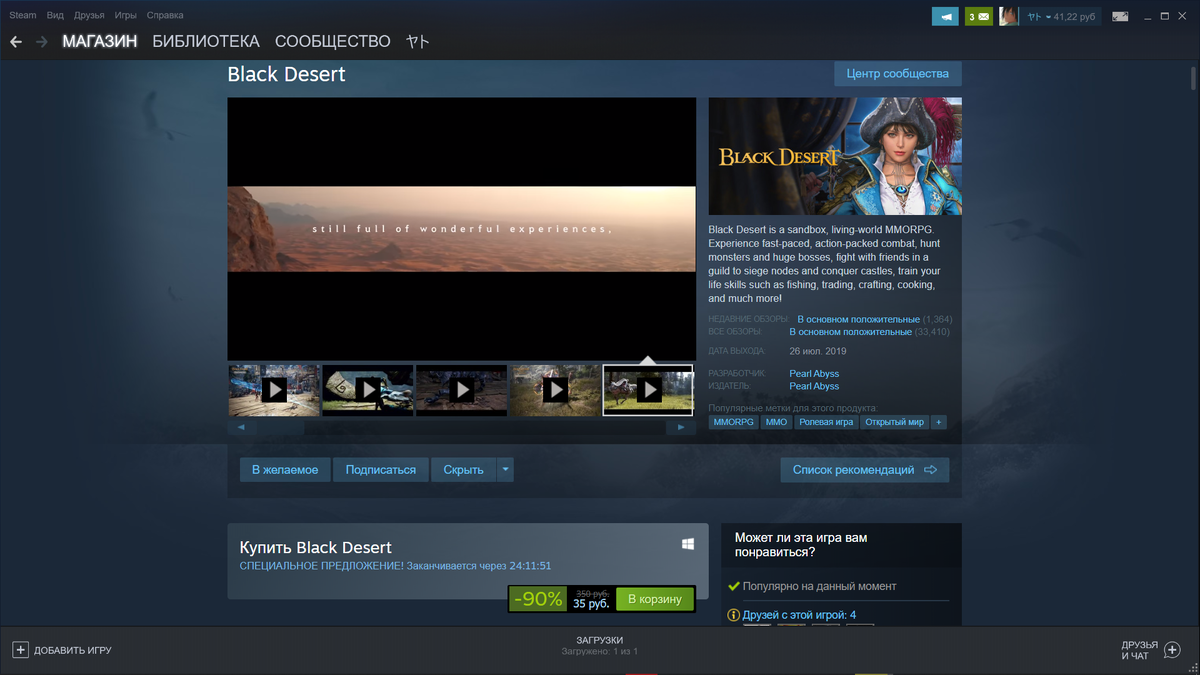The image size is (1200, 675).
Task: Switch to Big Picture mode icon
Action: point(1120,16)
